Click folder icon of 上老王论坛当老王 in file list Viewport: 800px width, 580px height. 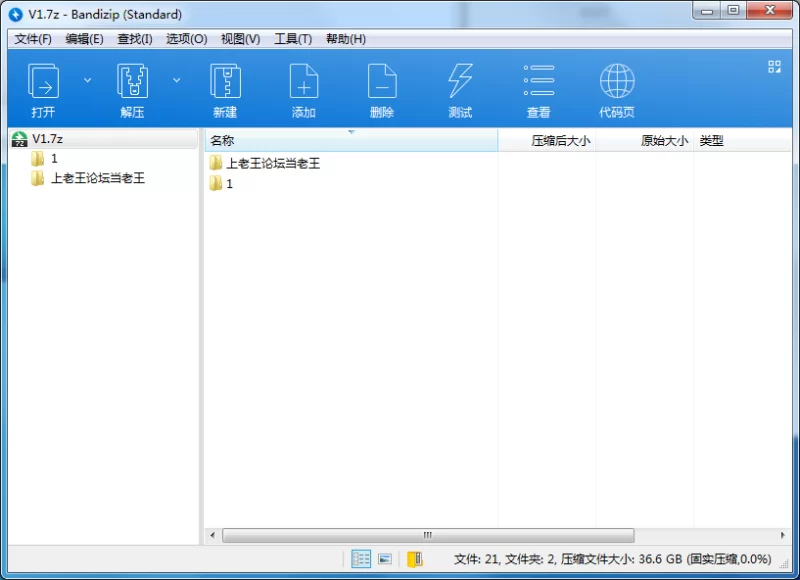tap(215, 163)
